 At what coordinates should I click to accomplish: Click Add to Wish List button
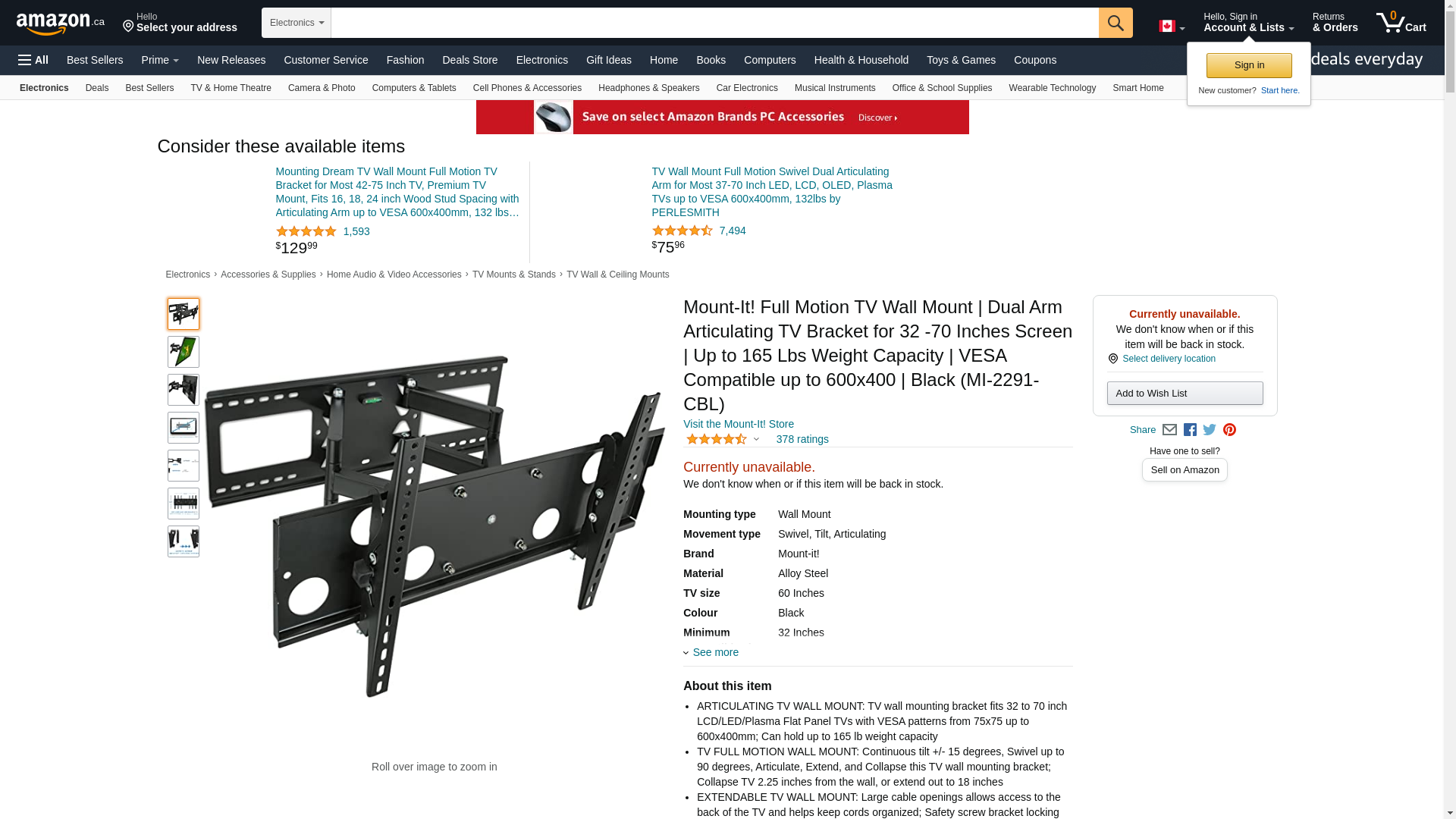pos(1185,393)
